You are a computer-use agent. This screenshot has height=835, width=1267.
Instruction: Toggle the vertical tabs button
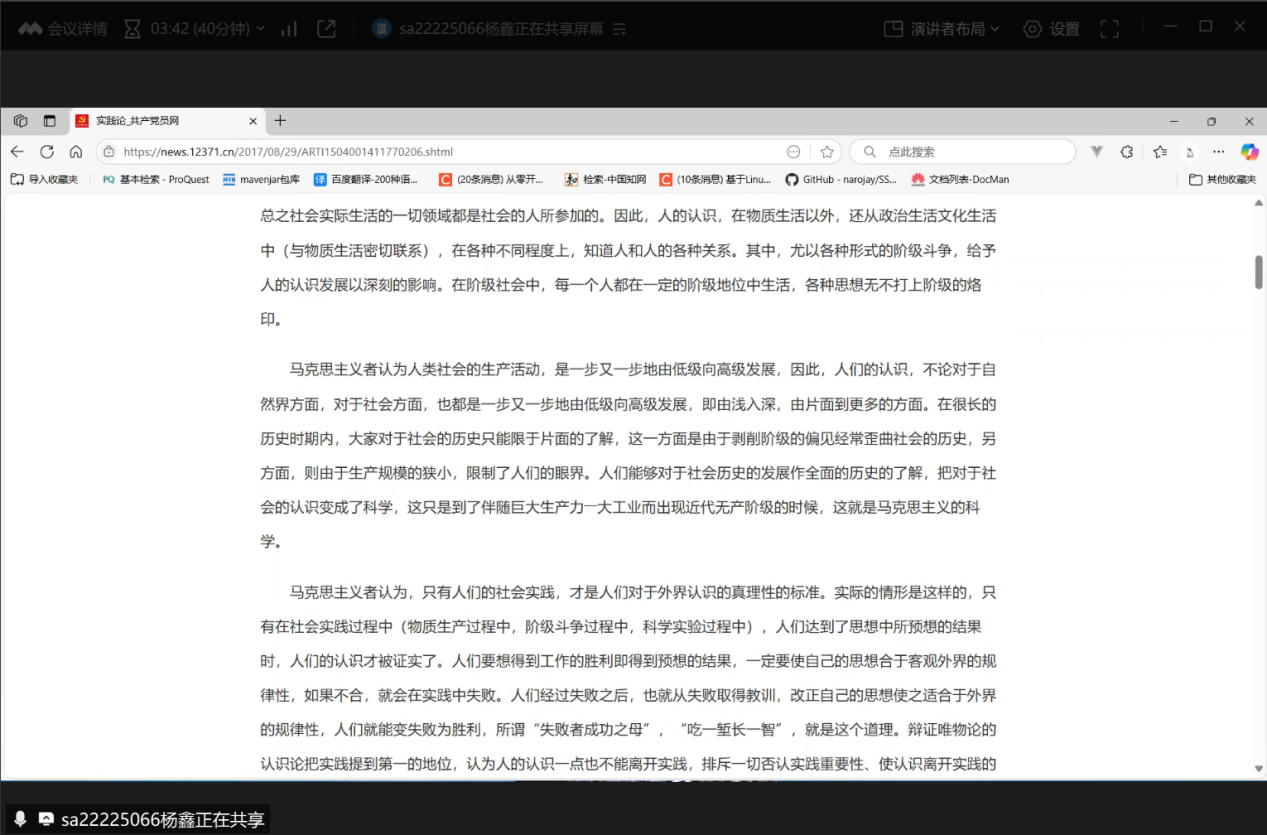click(x=49, y=121)
